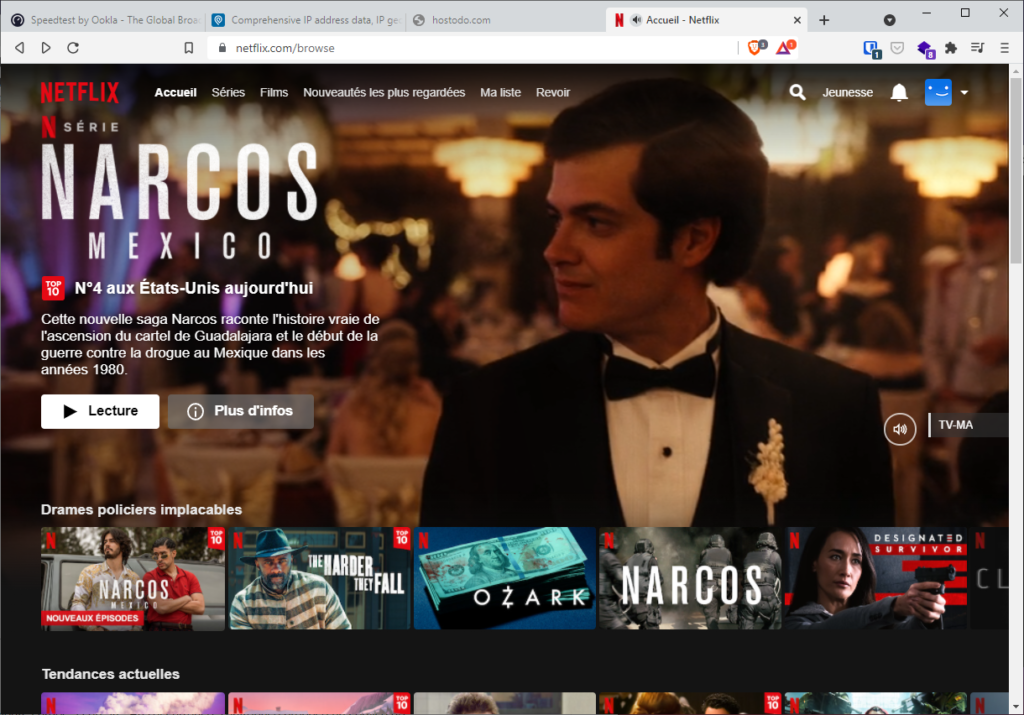Open the Extensions puzzle piece menu
The image size is (1024, 715).
tap(951, 48)
